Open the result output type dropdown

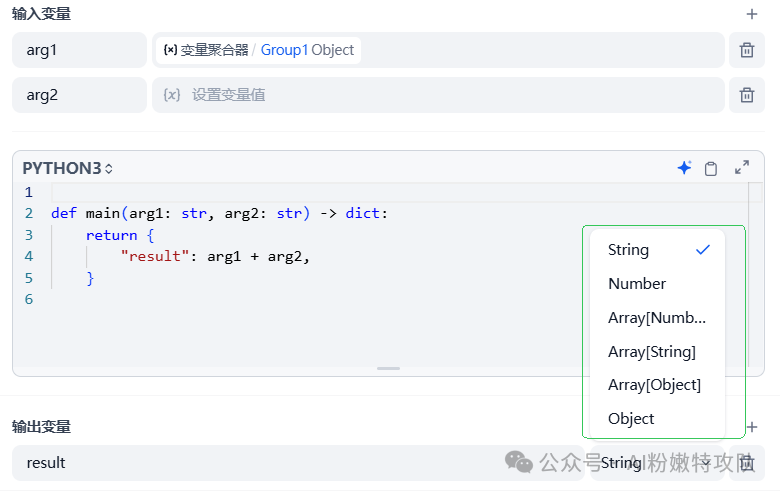(x=652, y=463)
